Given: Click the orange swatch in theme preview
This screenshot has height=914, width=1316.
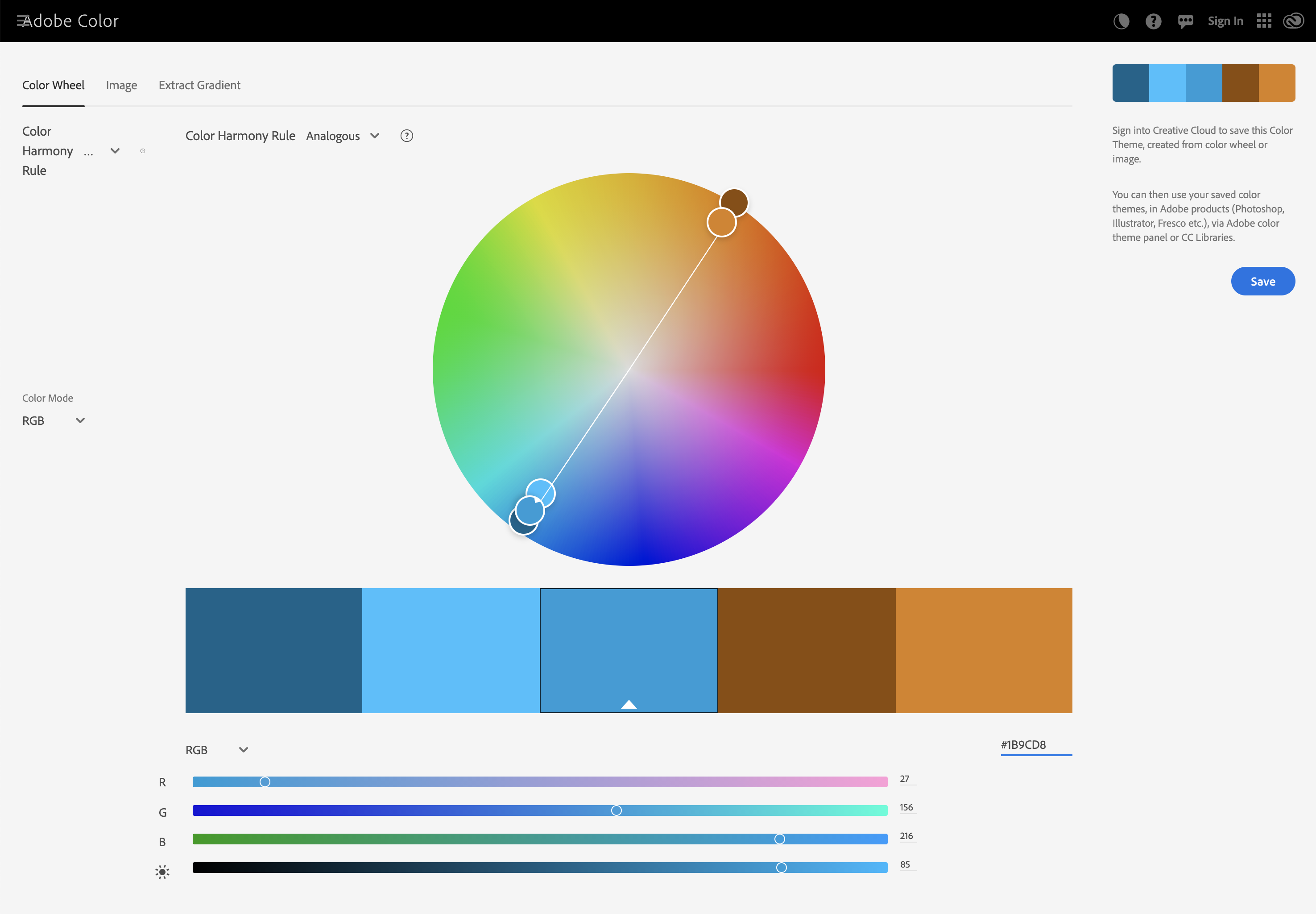Looking at the screenshot, I should [x=1277, y=83].
